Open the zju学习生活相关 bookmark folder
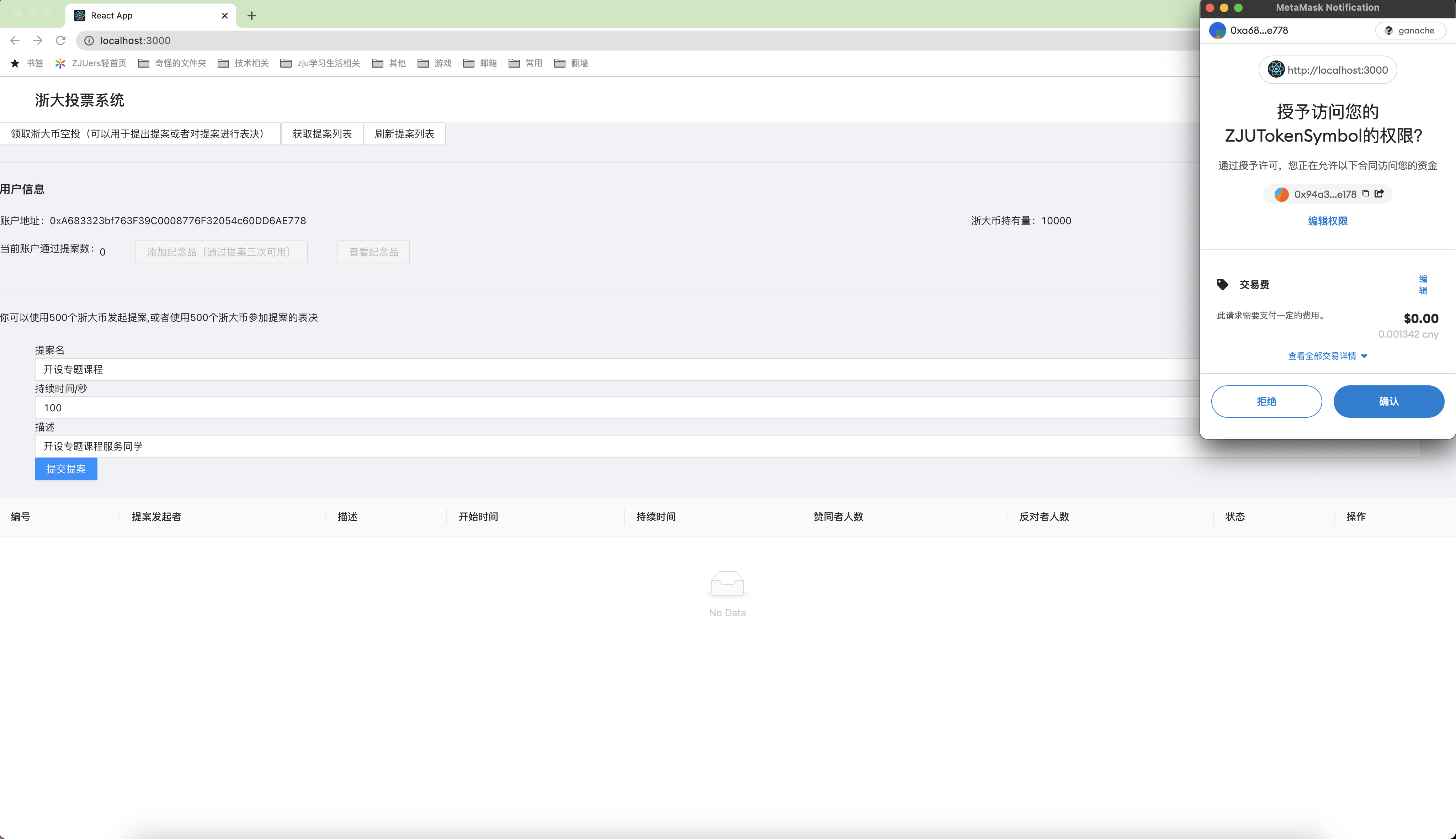The width and height of the screenshot is (1456, 839). click(320, 63)
